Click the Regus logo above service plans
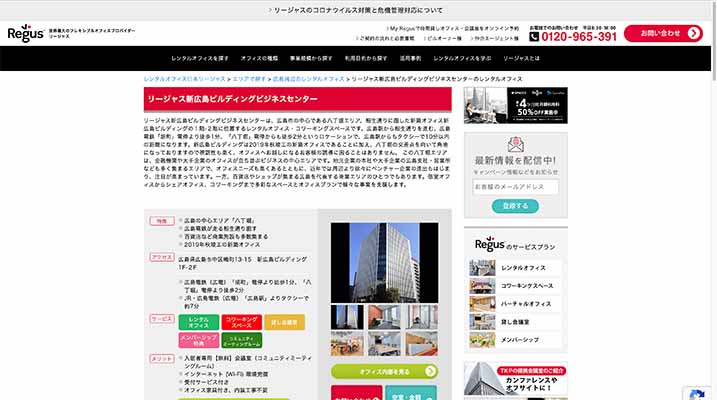 click(x=489, y=245)
